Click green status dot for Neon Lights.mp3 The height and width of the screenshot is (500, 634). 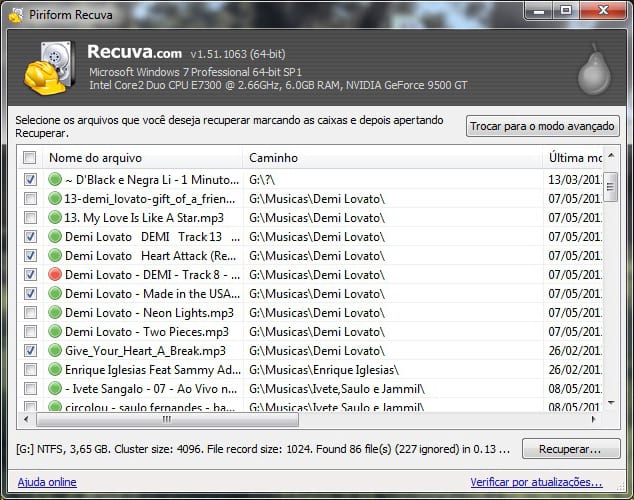point(55,312)
